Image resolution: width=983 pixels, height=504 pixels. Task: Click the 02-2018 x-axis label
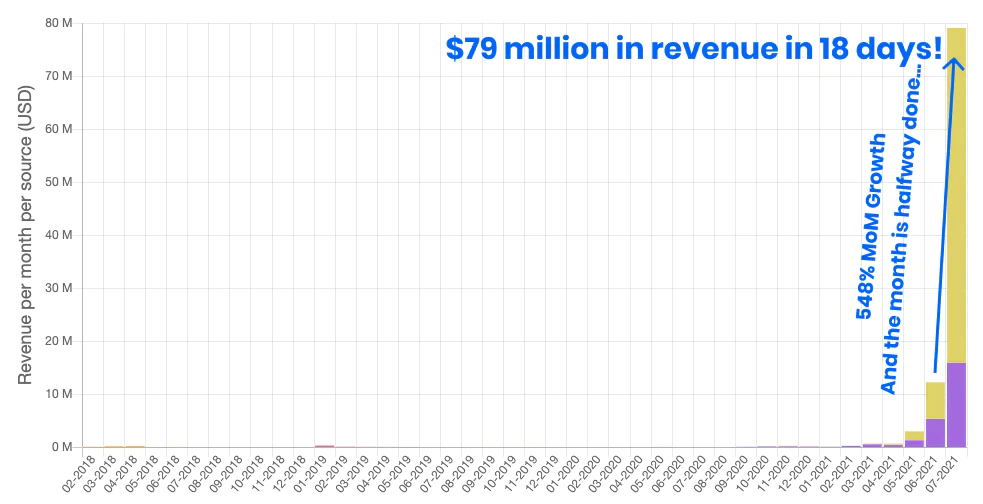80,475
